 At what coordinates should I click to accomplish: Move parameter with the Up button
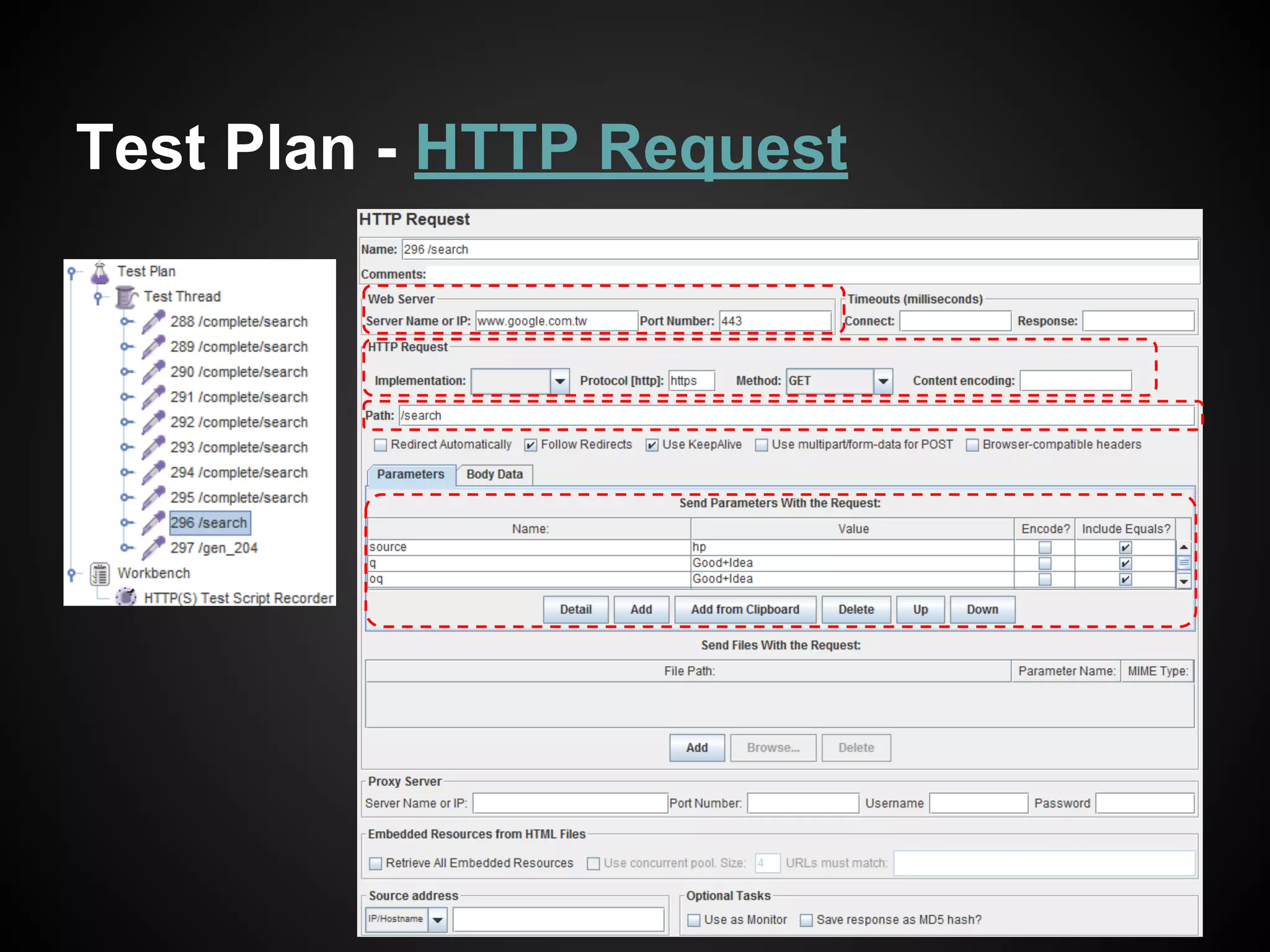921,610
